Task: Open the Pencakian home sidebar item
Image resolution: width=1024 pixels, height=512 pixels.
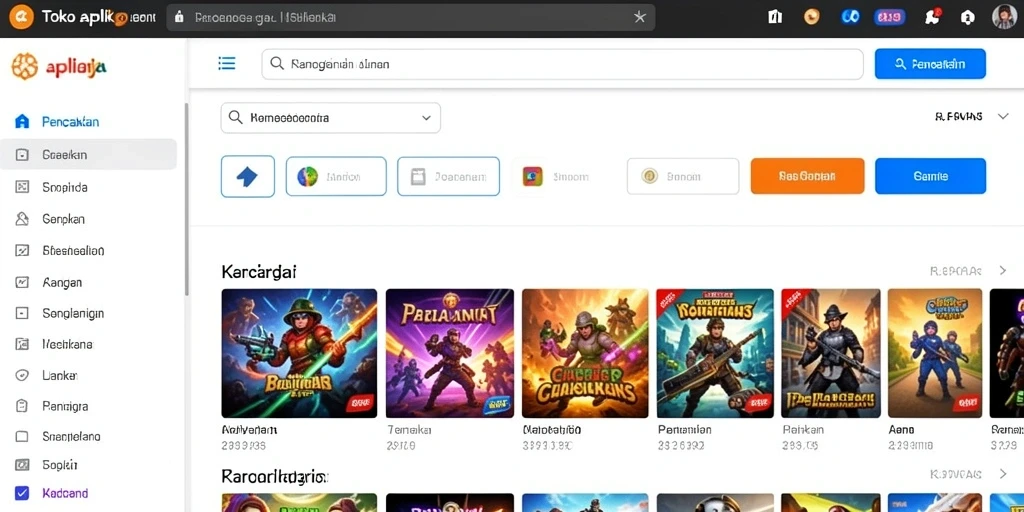Action: coord(70,121)
